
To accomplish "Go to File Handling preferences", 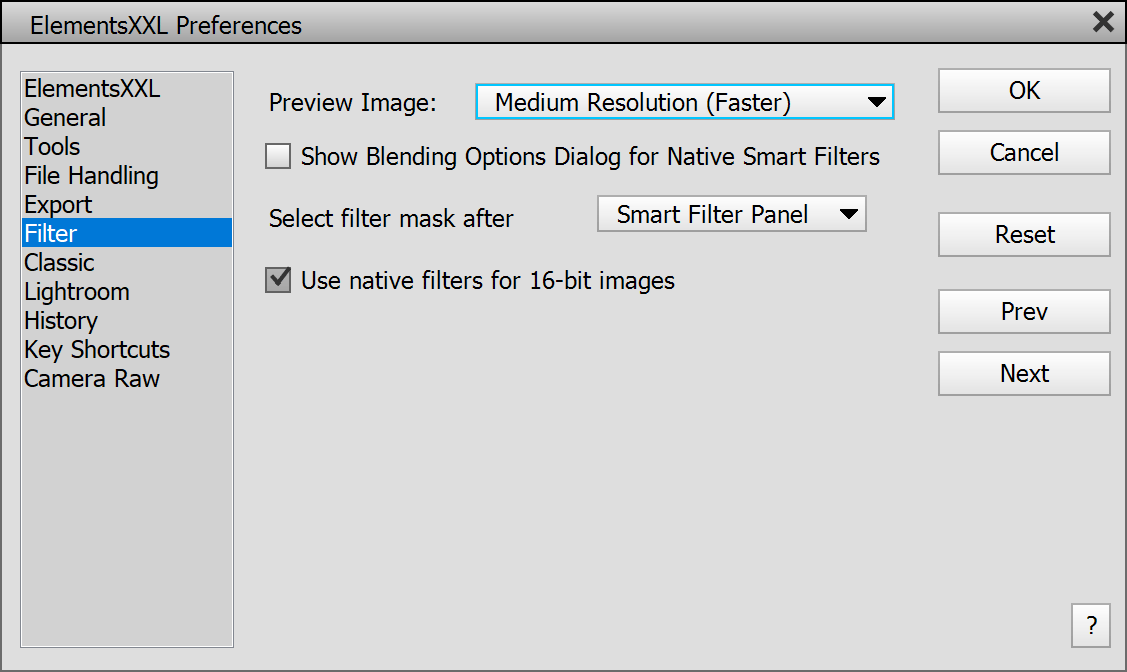I will click(91, 176).
